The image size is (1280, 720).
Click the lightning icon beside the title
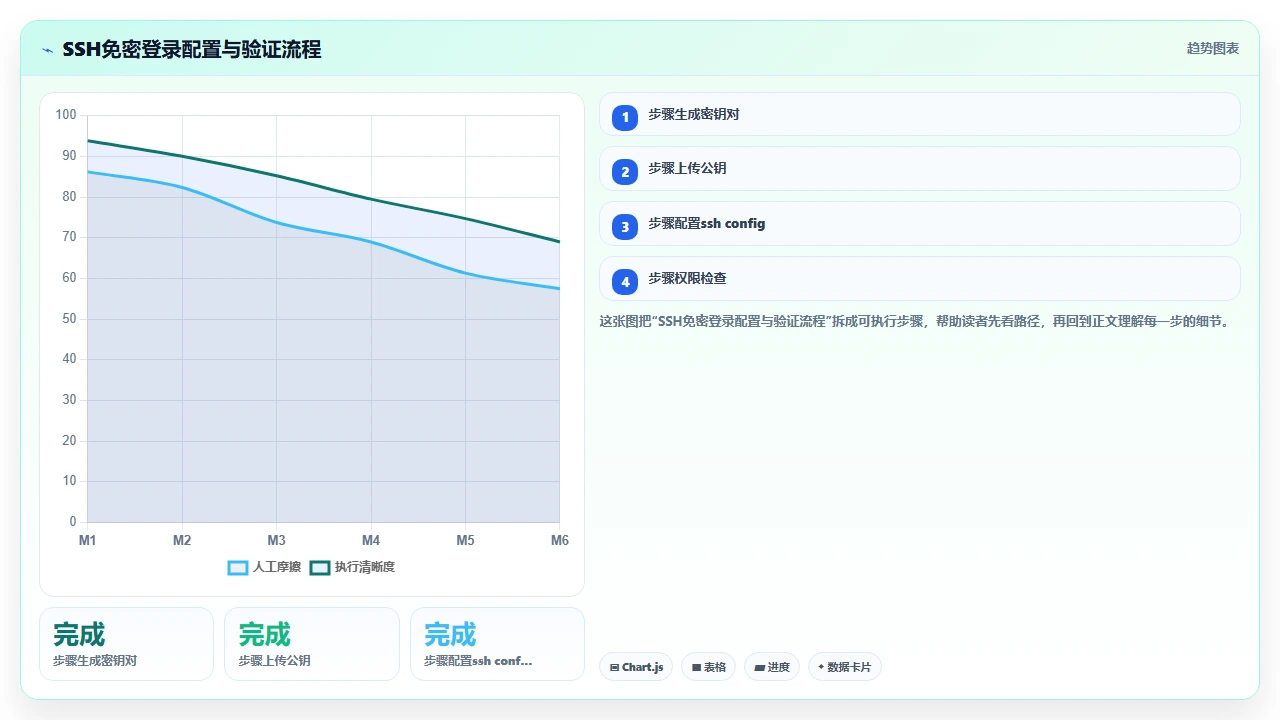point(47,50)
